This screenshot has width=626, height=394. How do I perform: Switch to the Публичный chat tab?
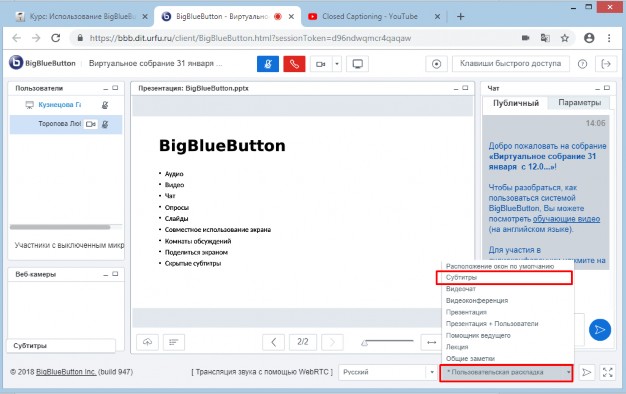[x=515, y=103]
